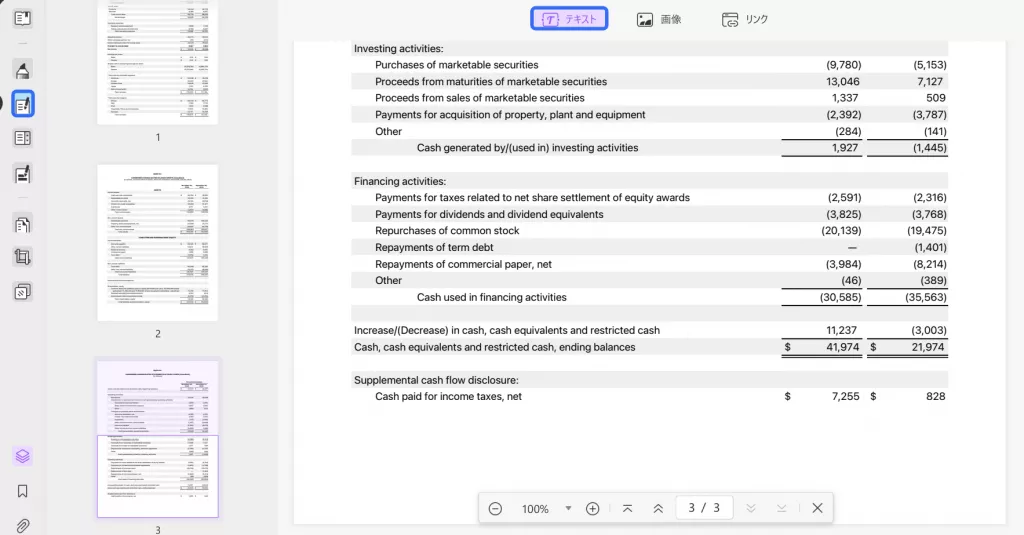Click the Financing activities: heading
The height and width of the screenshot is (535, 1024).
(400, 181)
